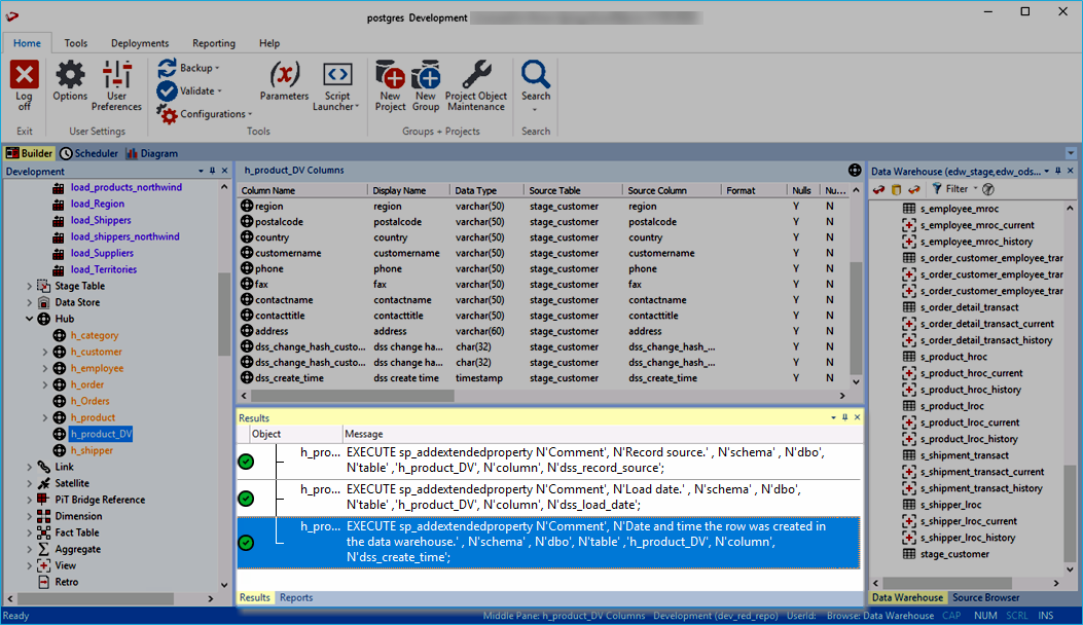Open the Parameters tool
This screenshot has height=625, width=1083.
pos(284,76)
